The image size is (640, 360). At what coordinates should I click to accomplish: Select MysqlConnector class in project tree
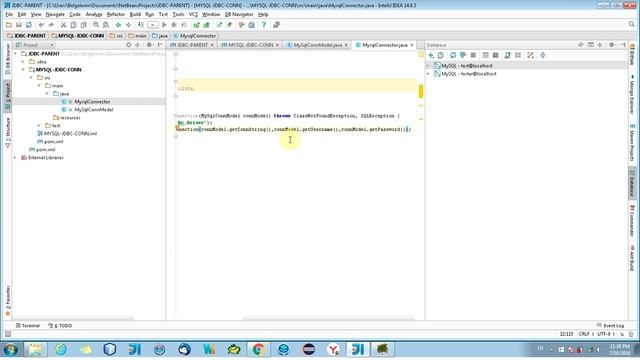(x=92, y=102)
